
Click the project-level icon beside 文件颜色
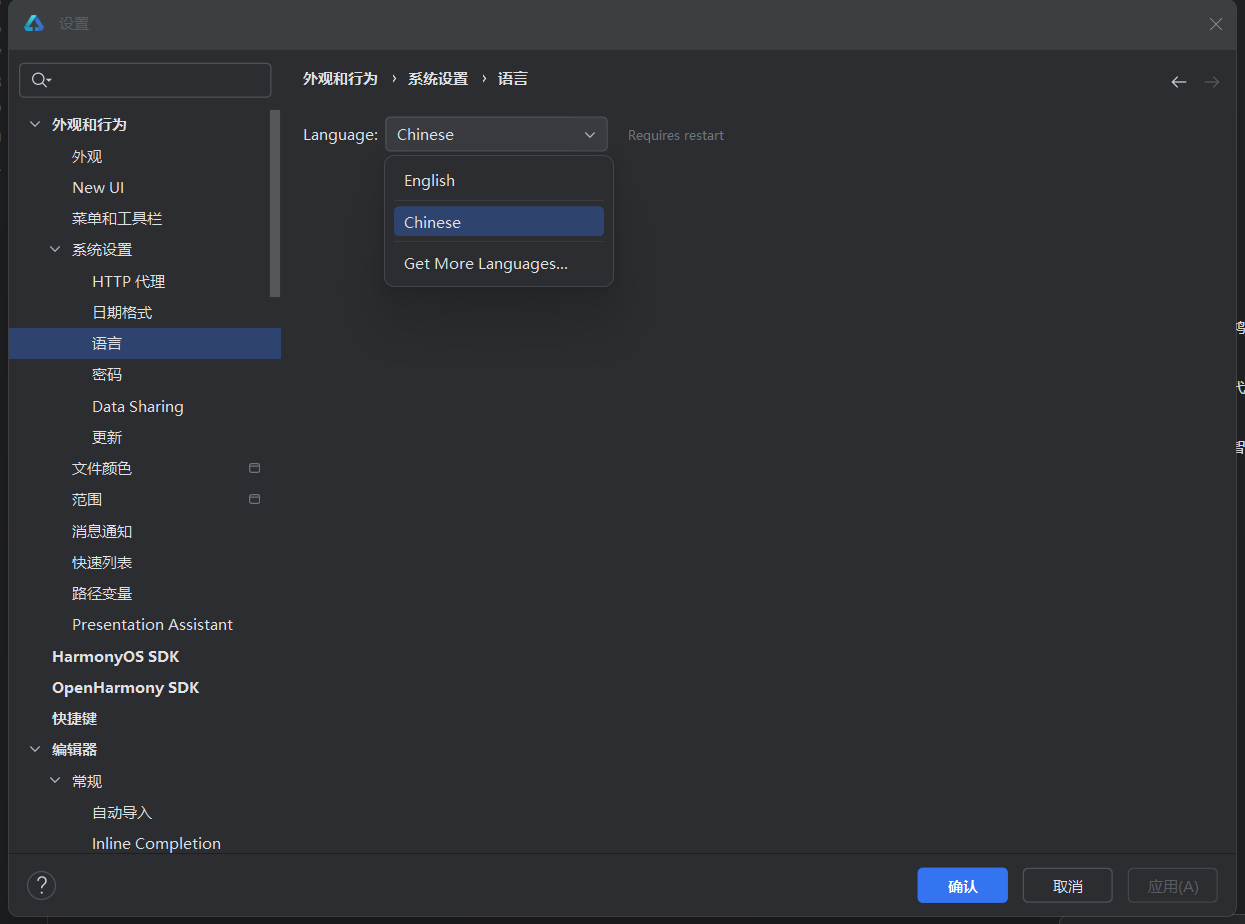pos(254,468)
